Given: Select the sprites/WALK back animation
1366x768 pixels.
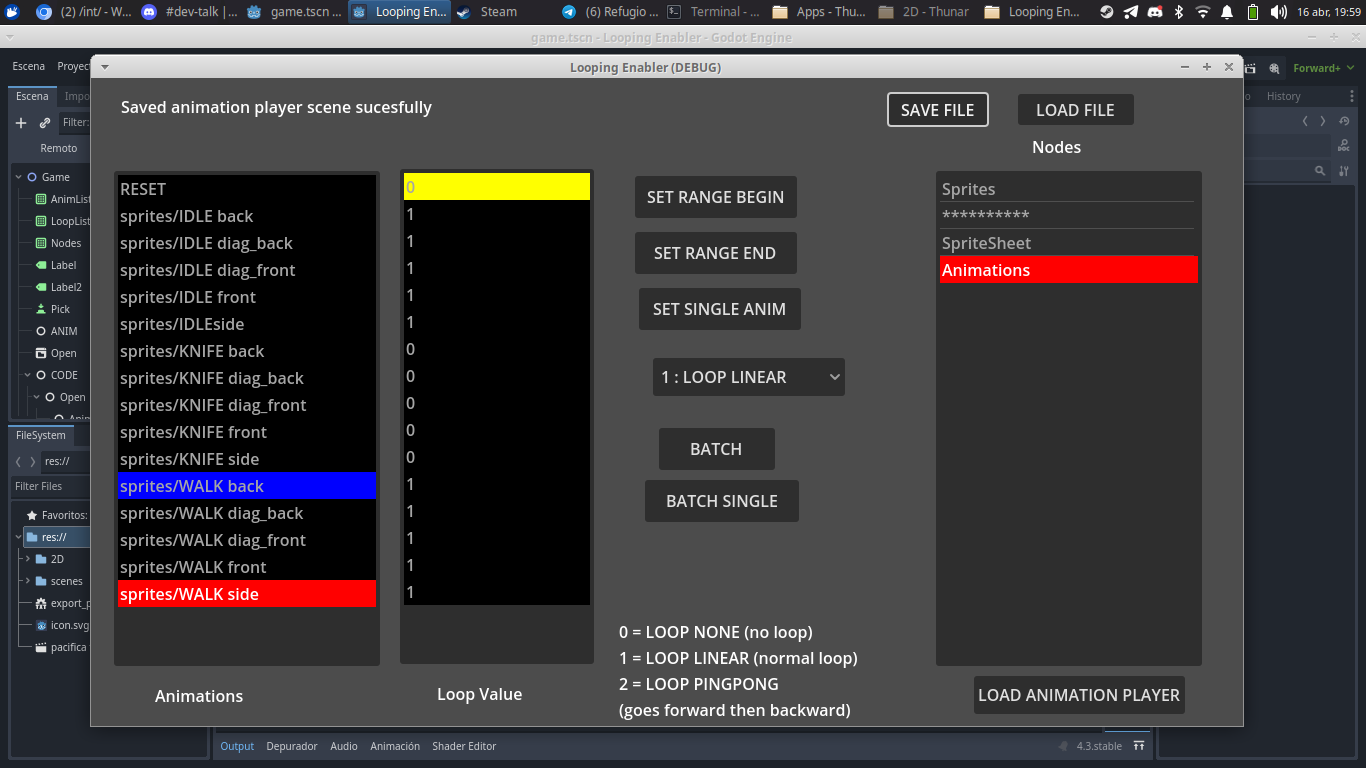Looking at the screenshot, I should 247,486.
